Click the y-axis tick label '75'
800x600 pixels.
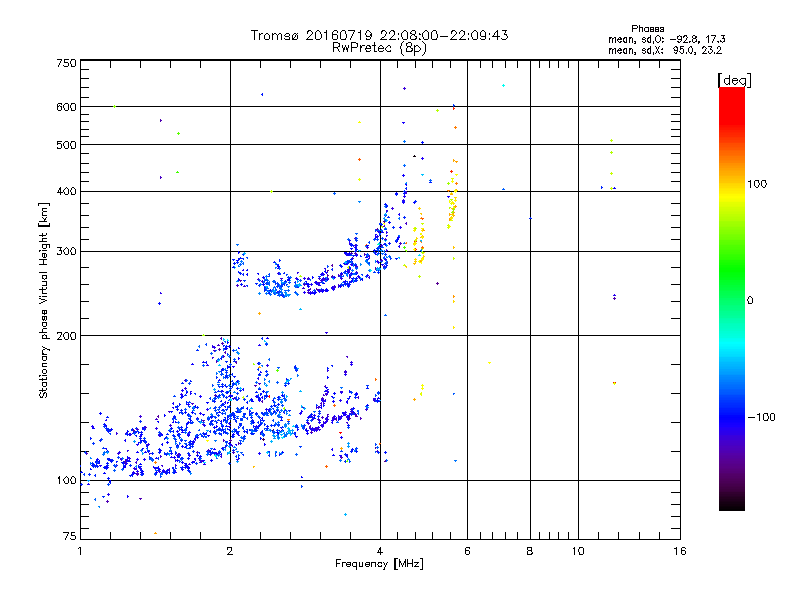[70, 536]
